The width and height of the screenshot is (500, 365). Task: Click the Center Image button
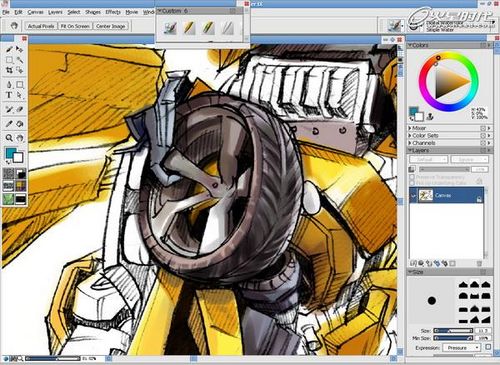coord(111,26)
